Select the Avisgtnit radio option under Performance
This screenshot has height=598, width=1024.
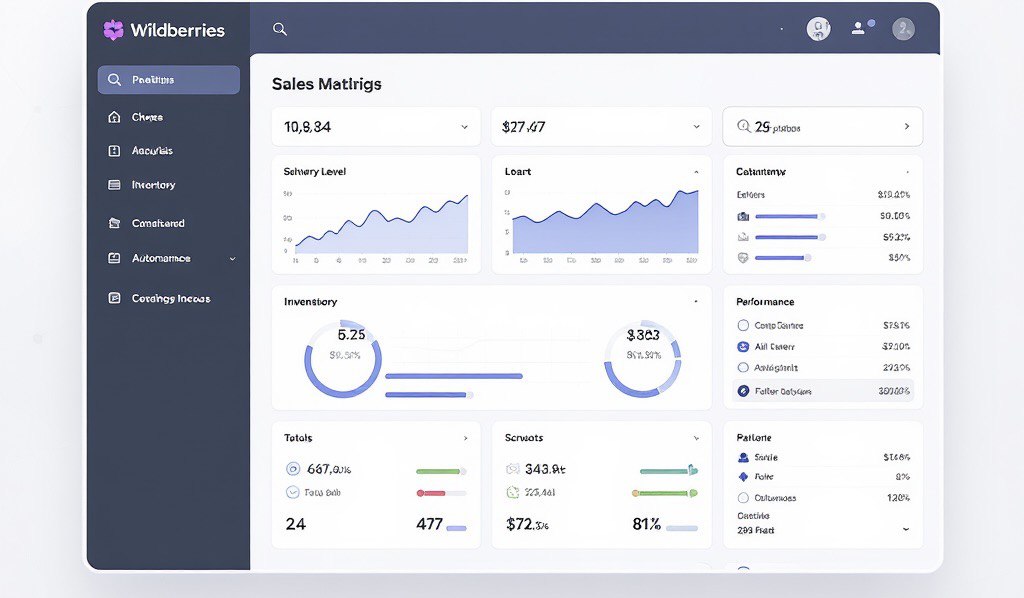(743, 368)
